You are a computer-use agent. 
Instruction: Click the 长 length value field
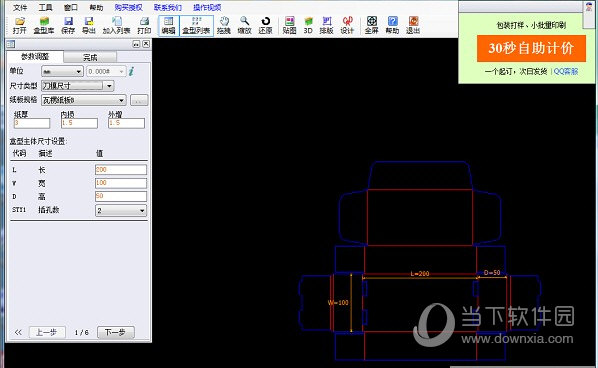[121, 170]
